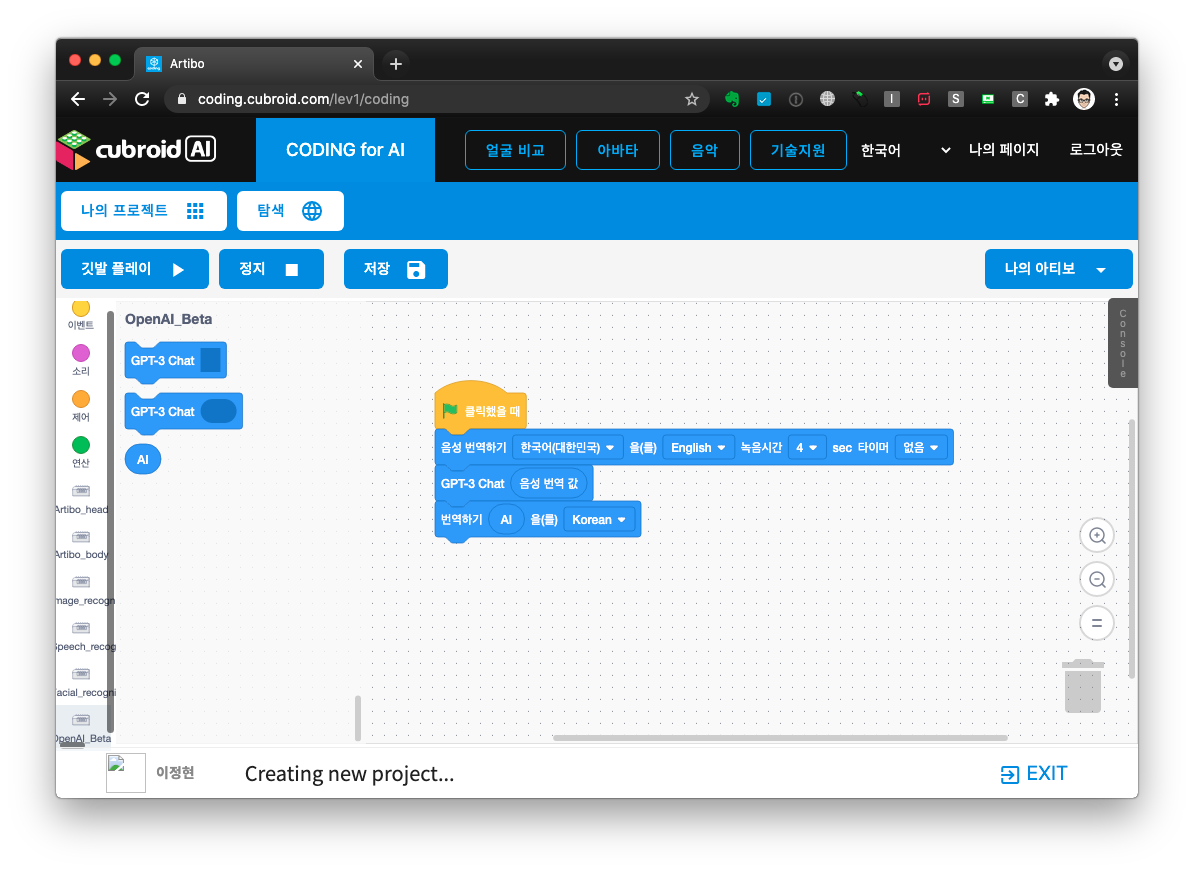Open Chrome's three-dot menu
This screenshot has height=872, width=1194.
click(1116, 99)
